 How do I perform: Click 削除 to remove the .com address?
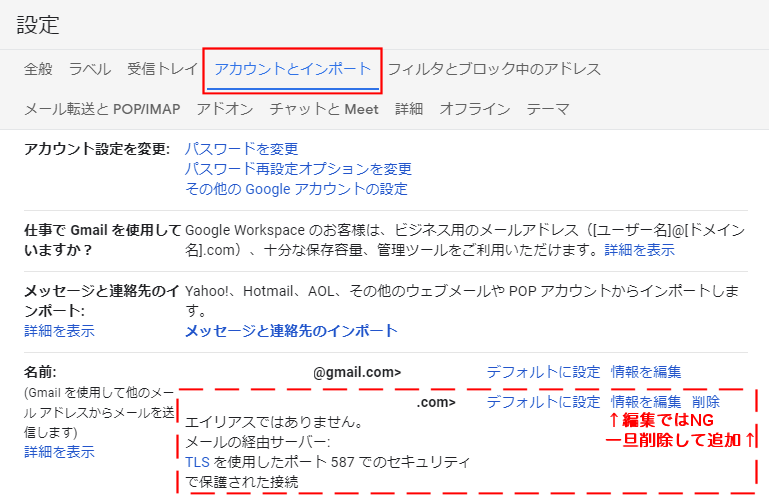pyautogui.click(x=706, y=402)
